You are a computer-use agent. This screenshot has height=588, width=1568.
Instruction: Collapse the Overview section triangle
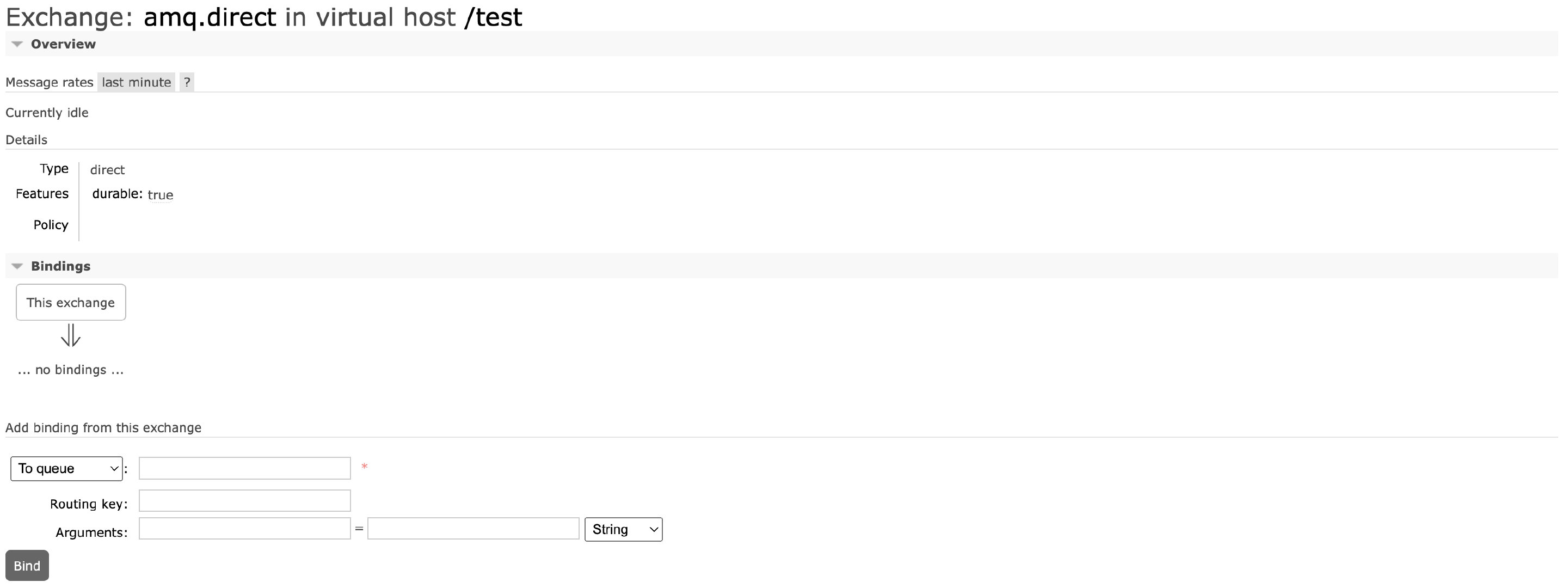coord(17,45)
